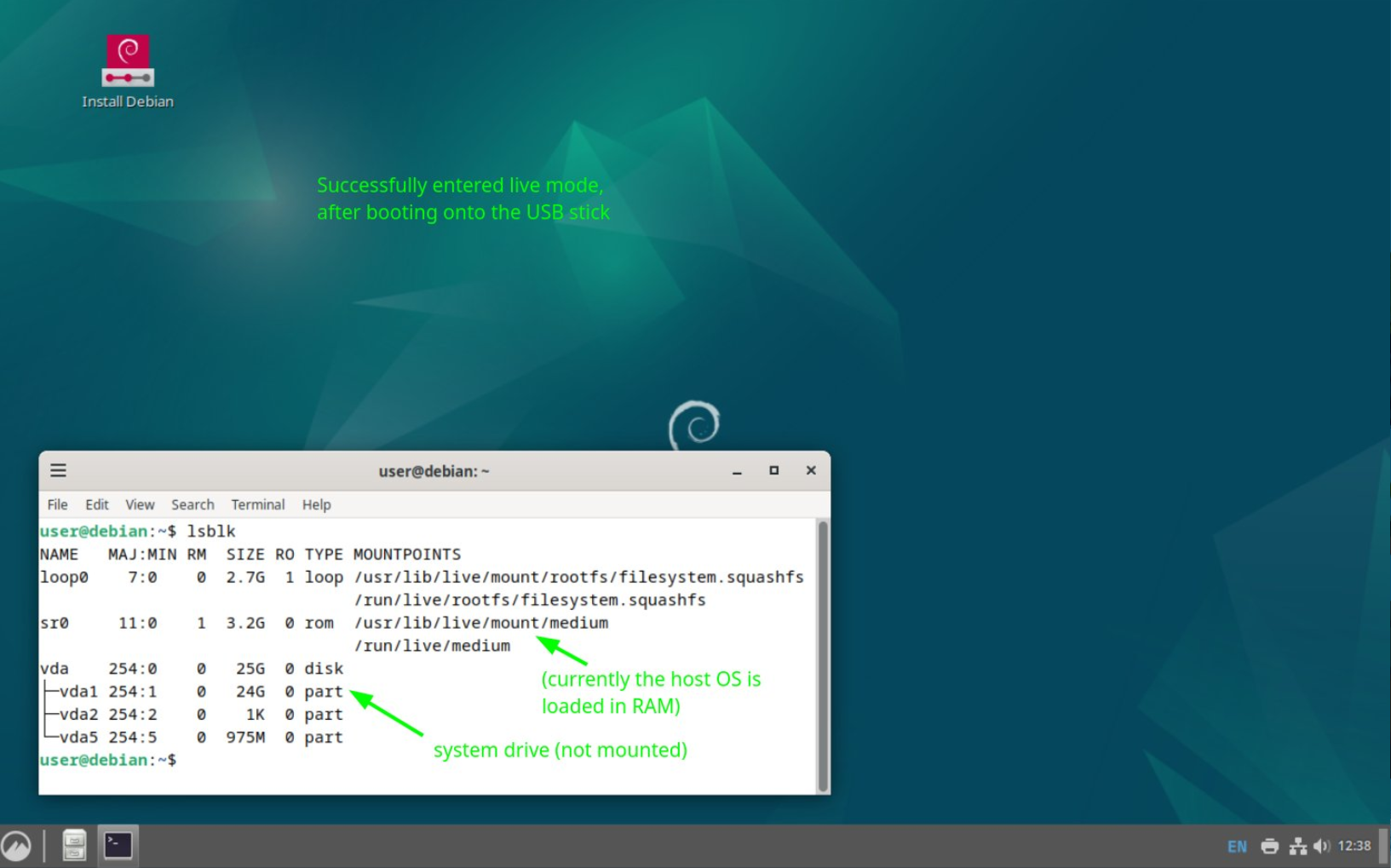Open the Terminal menu
1391x868 pixels.
pyautogui.click(x=258, y=504)
